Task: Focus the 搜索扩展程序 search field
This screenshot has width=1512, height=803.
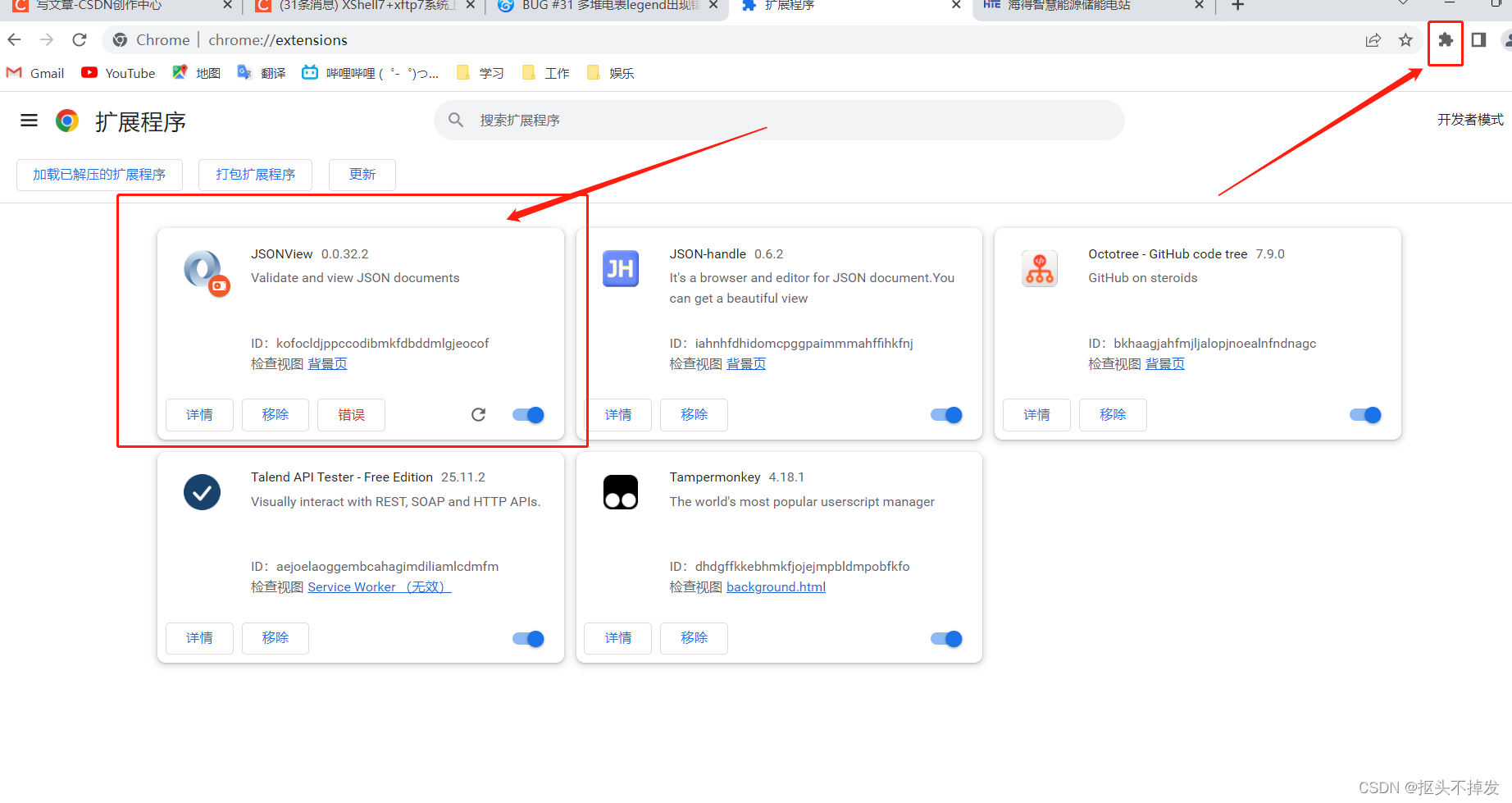Action: tap(779, 120)
